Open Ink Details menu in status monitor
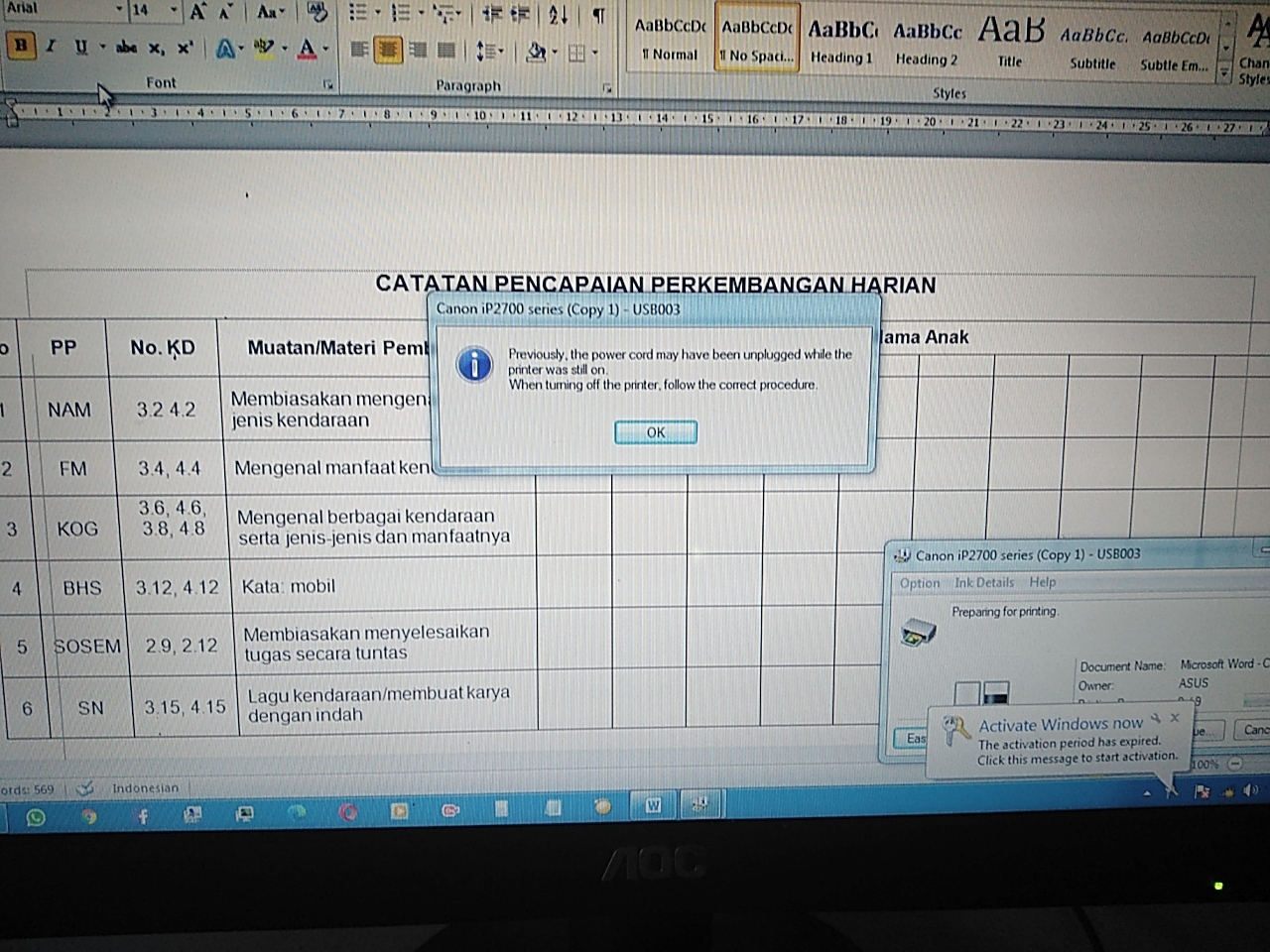The width and height of the screenshot is (1270, 952). pos(984,583)
